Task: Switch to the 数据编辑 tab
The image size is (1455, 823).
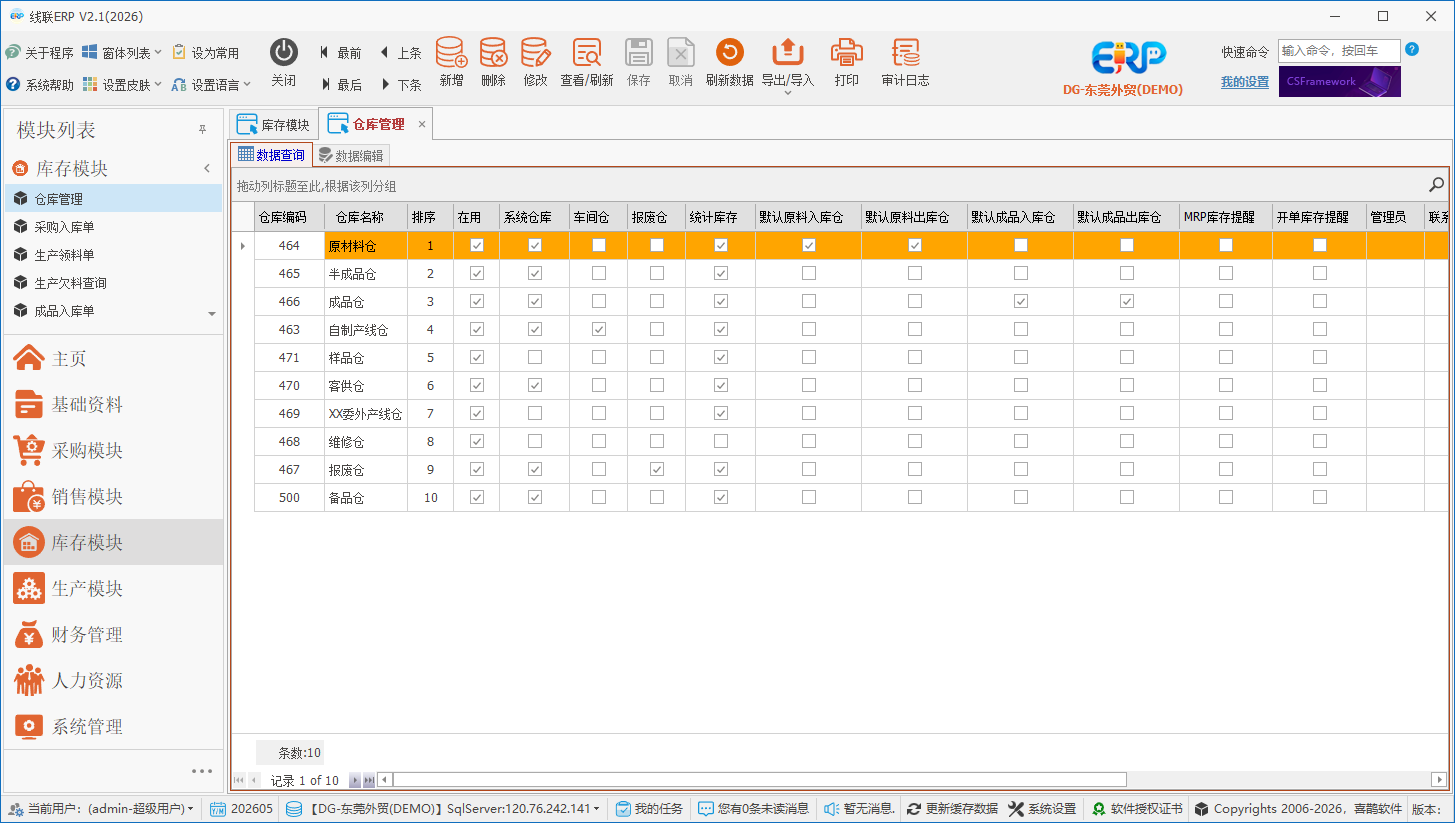Action: click(x=350, y=156)
